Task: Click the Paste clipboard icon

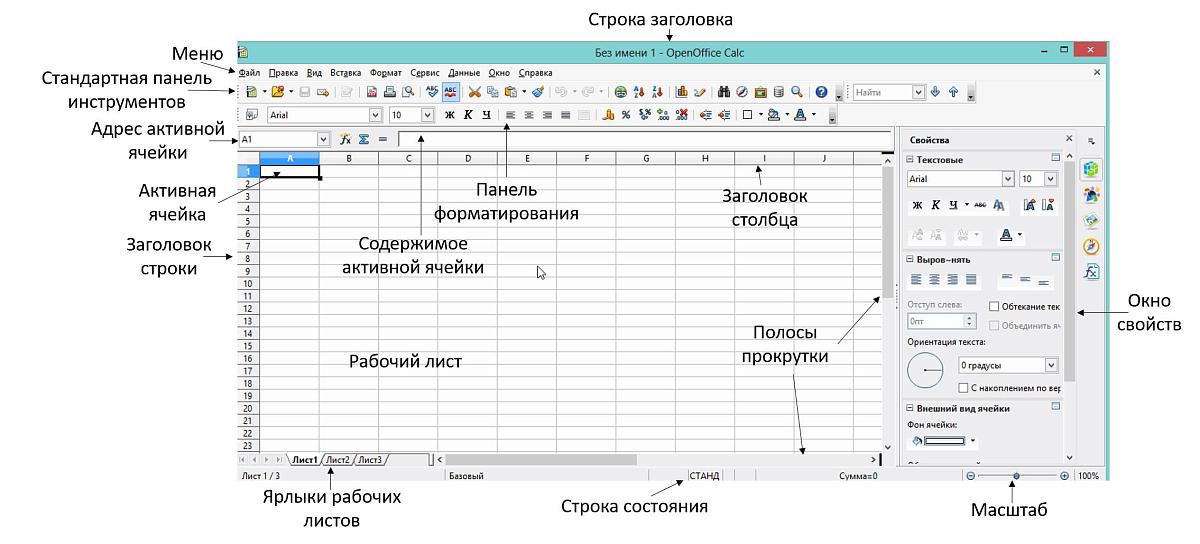Action: click(511, 92)
